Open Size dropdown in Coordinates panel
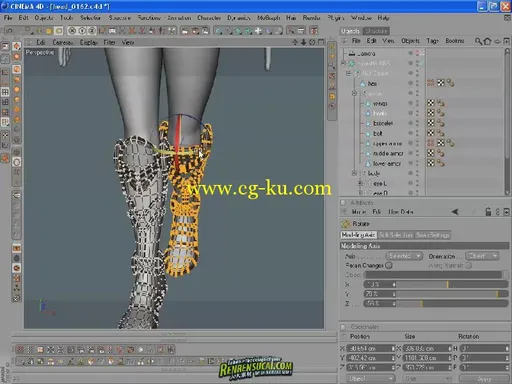The height and width of the screenshot is (384, 512). click(427, 379)
